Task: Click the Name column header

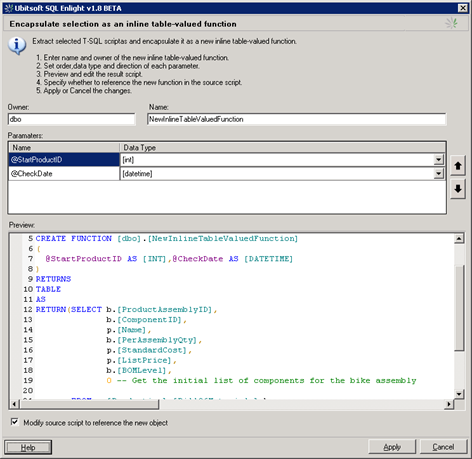Action: click(64, 148)
